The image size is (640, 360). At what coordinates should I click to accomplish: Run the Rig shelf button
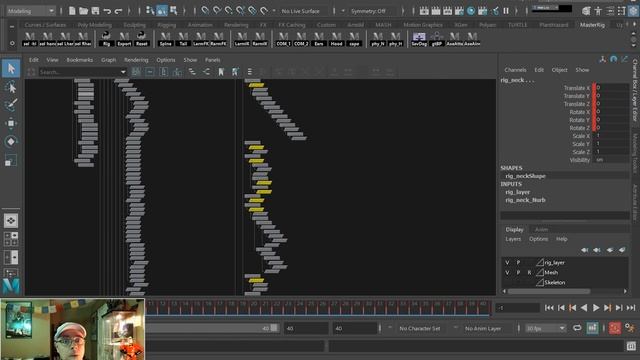(x=106, y=39)
